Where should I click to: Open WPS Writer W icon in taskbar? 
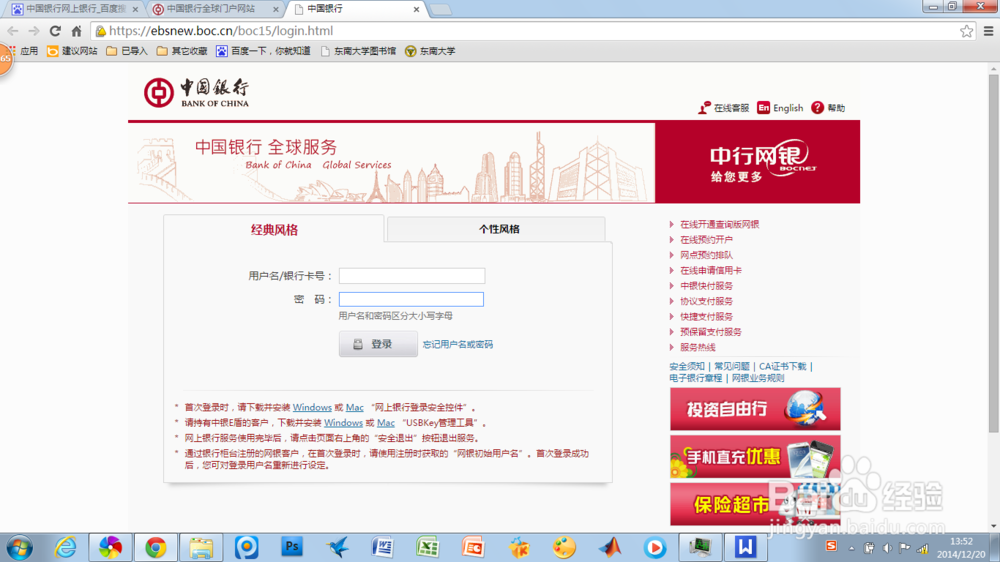coord(745,547)
